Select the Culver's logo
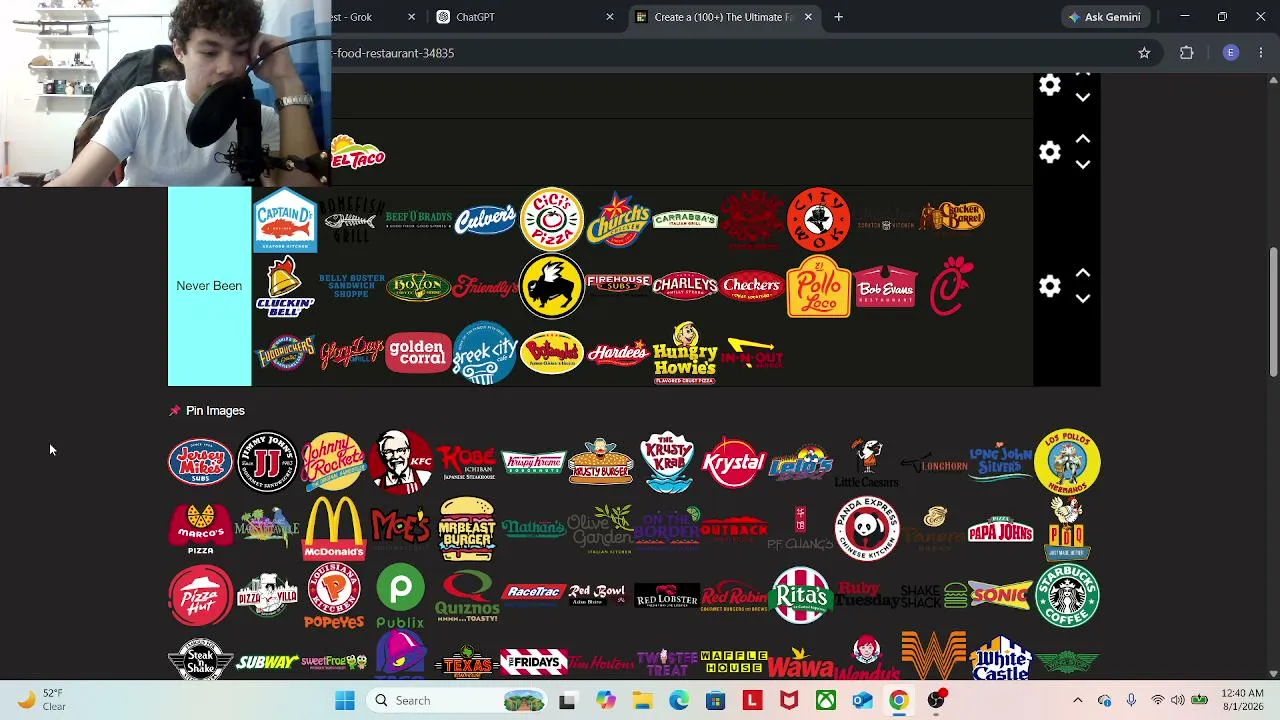Screen dimensions: 1280x720 [485, 219]
